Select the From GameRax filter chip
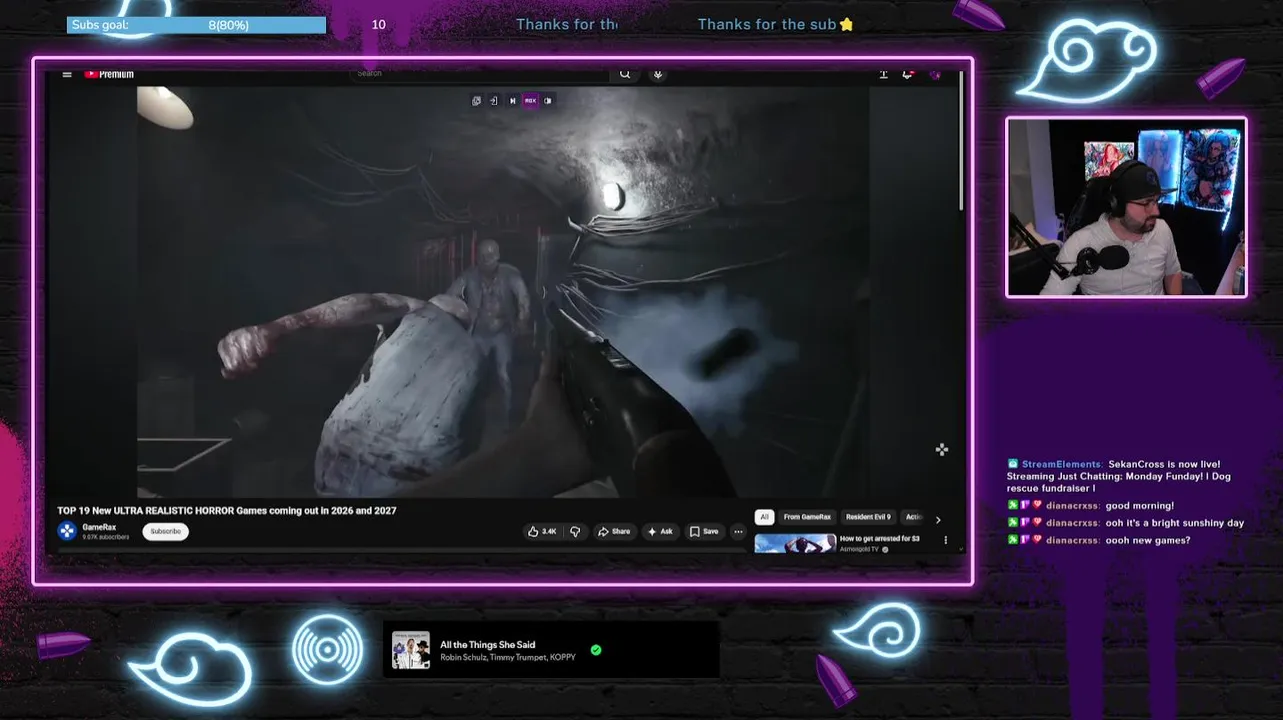The width and height of the screenshot is (1283, 720). click(807, 517)
